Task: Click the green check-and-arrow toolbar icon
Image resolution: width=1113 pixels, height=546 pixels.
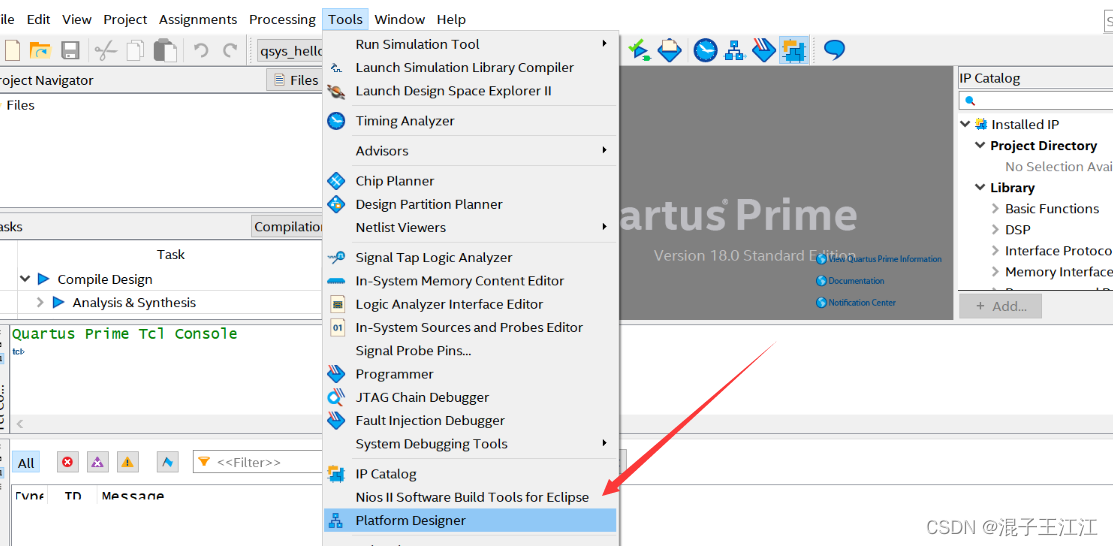Action: [640, 50]
